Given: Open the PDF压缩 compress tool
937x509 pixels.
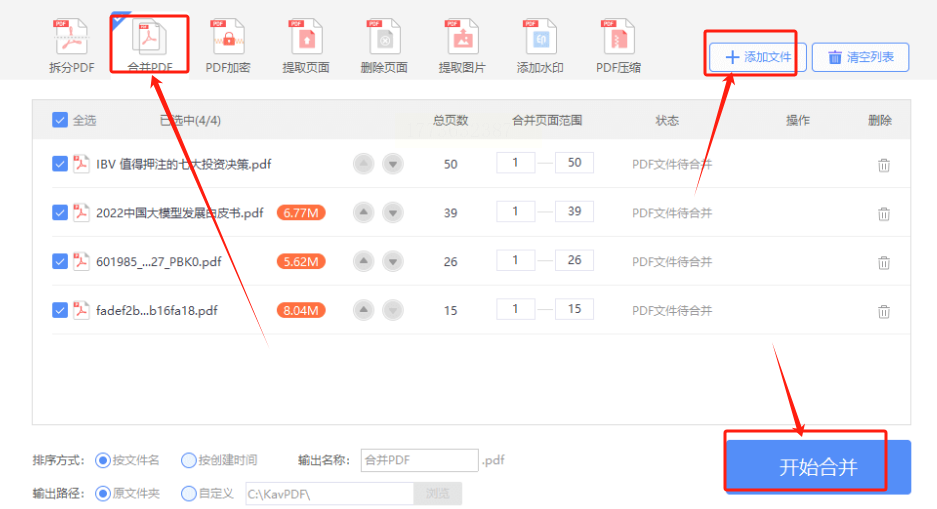Looking at the screenshot, I should coord(618,47).
